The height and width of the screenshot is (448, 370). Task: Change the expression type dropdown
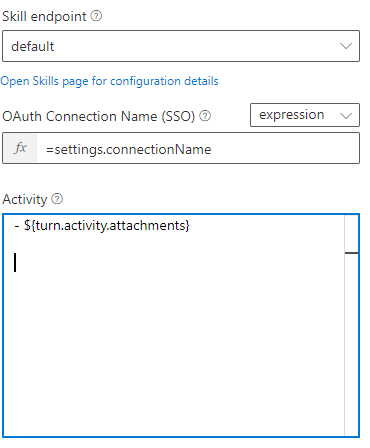[x=305, y=115]
